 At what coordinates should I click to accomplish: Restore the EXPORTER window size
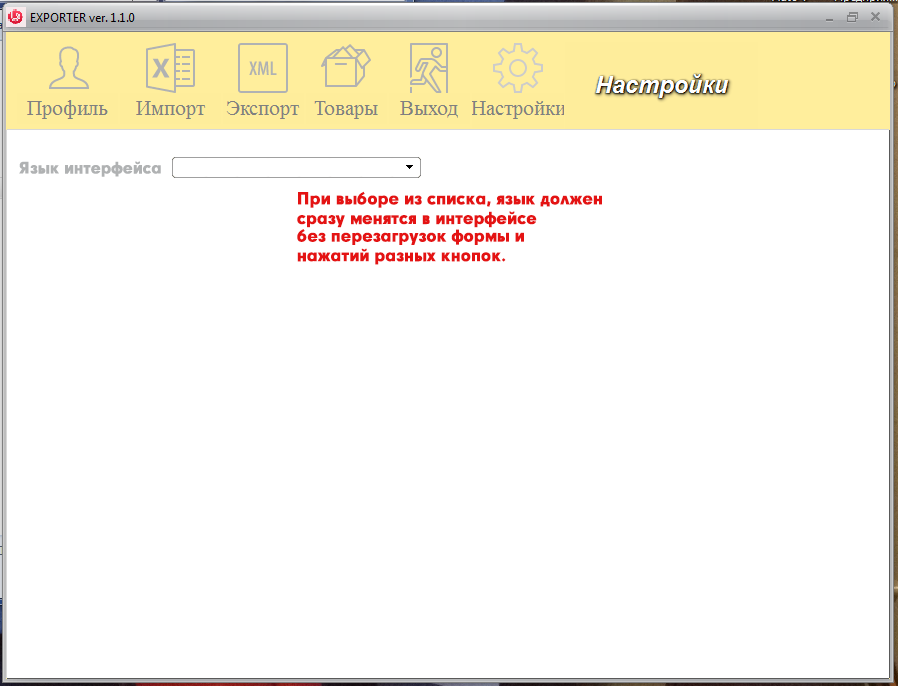coord(852,18)
